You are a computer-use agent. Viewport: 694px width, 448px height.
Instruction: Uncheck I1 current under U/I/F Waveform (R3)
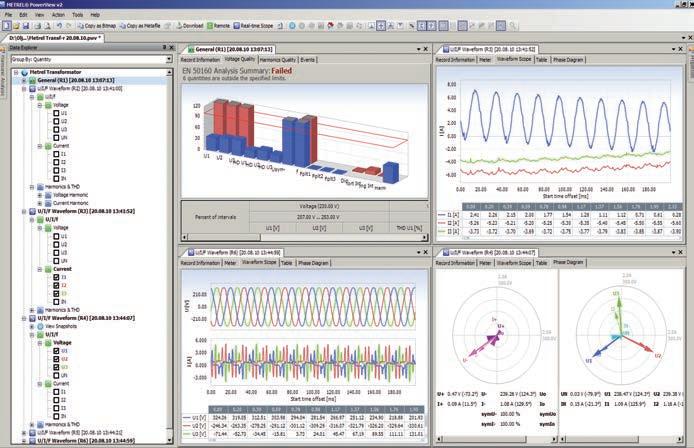click(56, 277)
